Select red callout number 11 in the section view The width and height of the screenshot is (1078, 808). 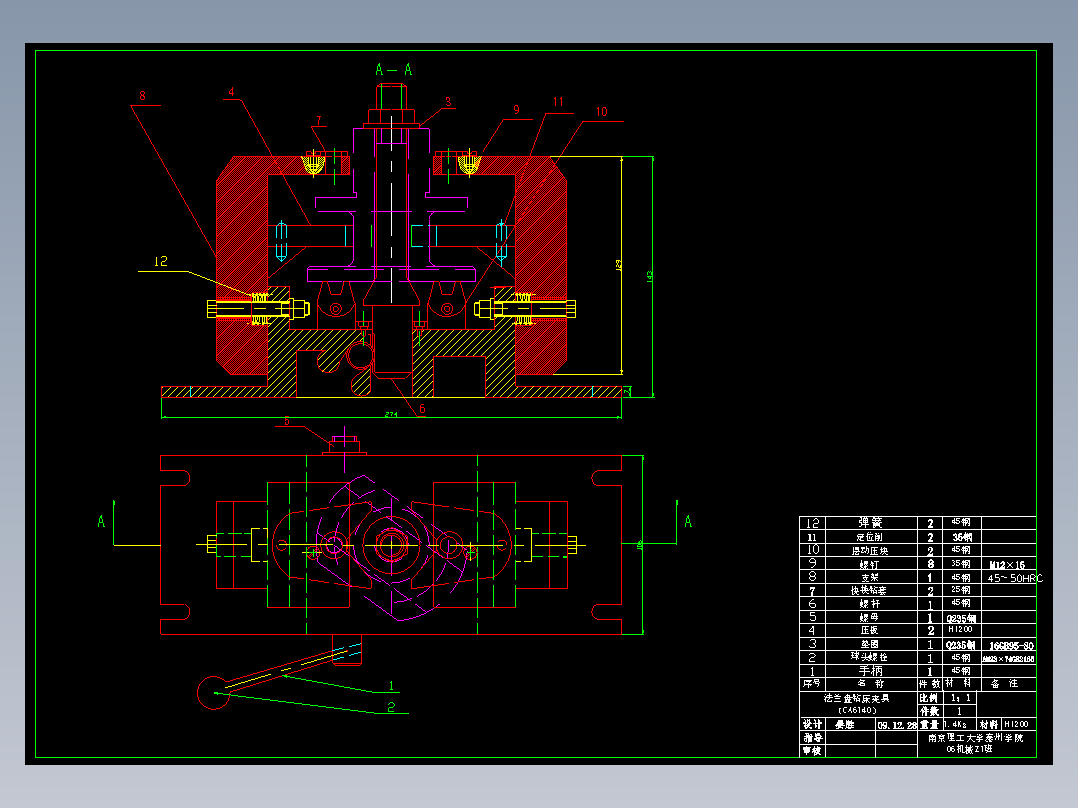click(558, 102)
